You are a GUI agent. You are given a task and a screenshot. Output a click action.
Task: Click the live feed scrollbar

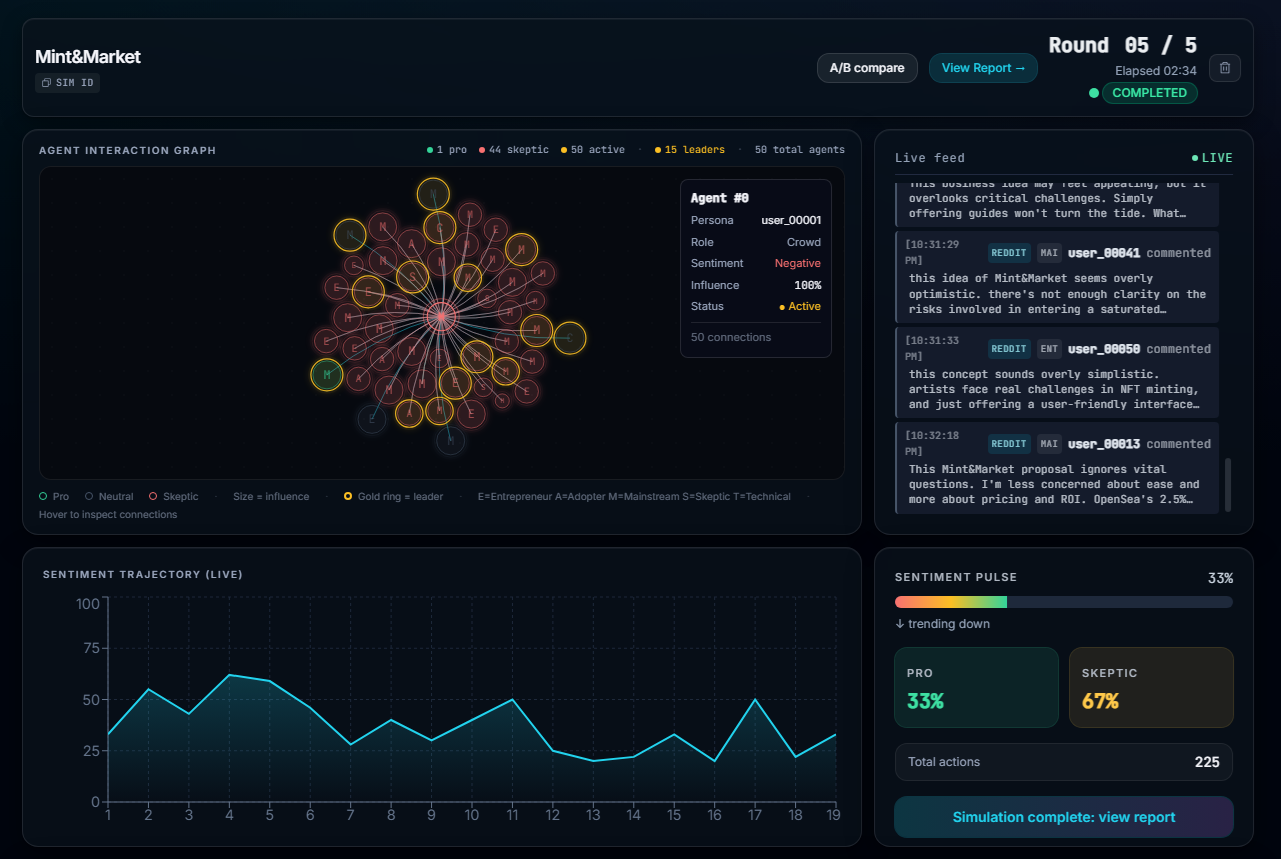click(1229, 484)
